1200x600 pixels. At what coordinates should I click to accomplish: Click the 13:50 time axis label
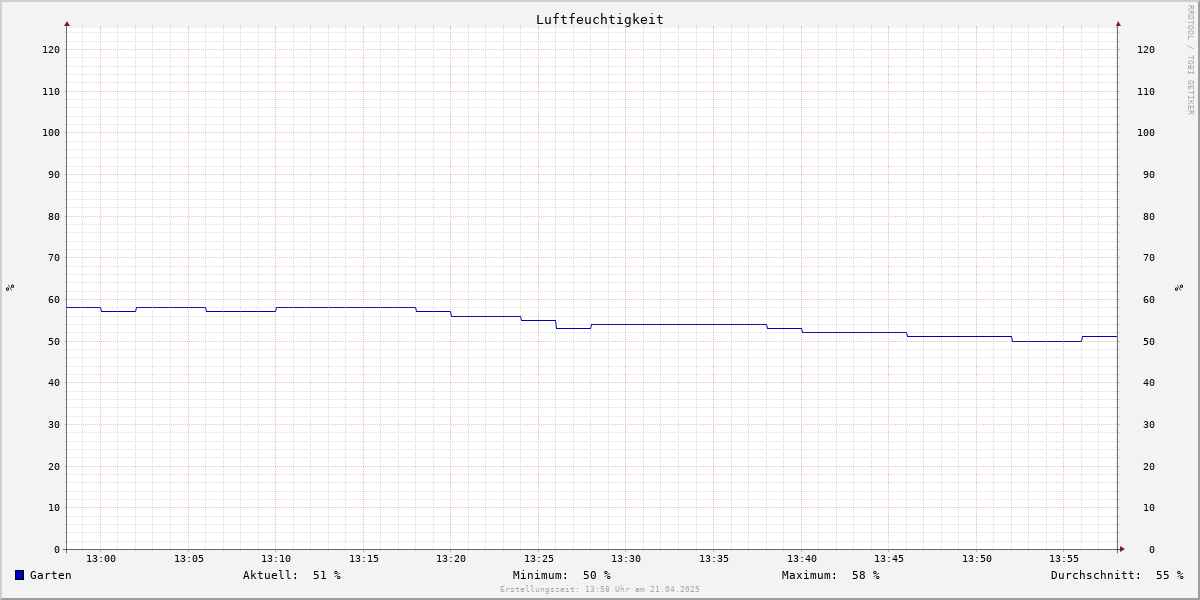pos(977,559)
